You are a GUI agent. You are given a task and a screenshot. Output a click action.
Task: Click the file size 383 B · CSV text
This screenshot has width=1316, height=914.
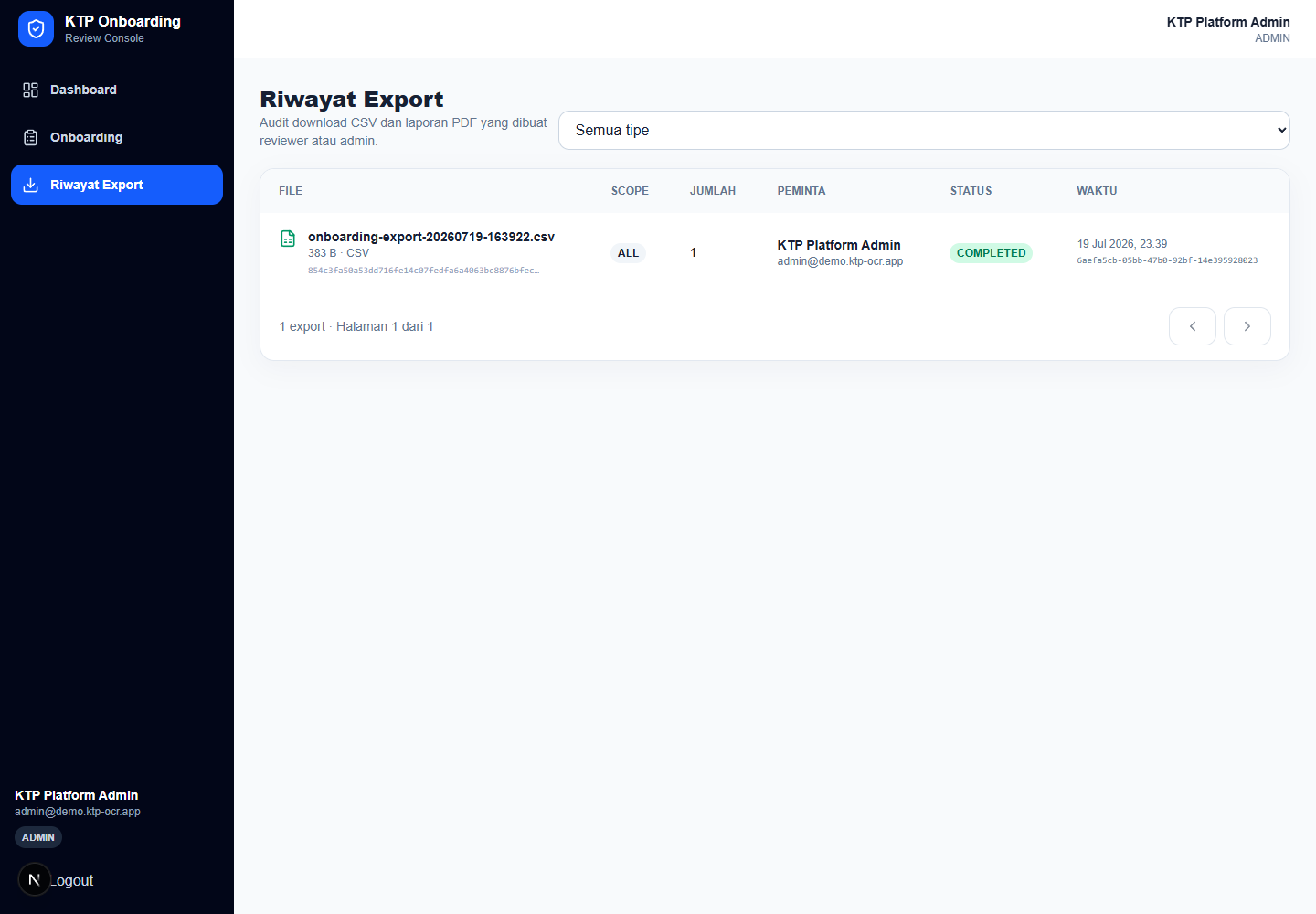click(338, 253)
